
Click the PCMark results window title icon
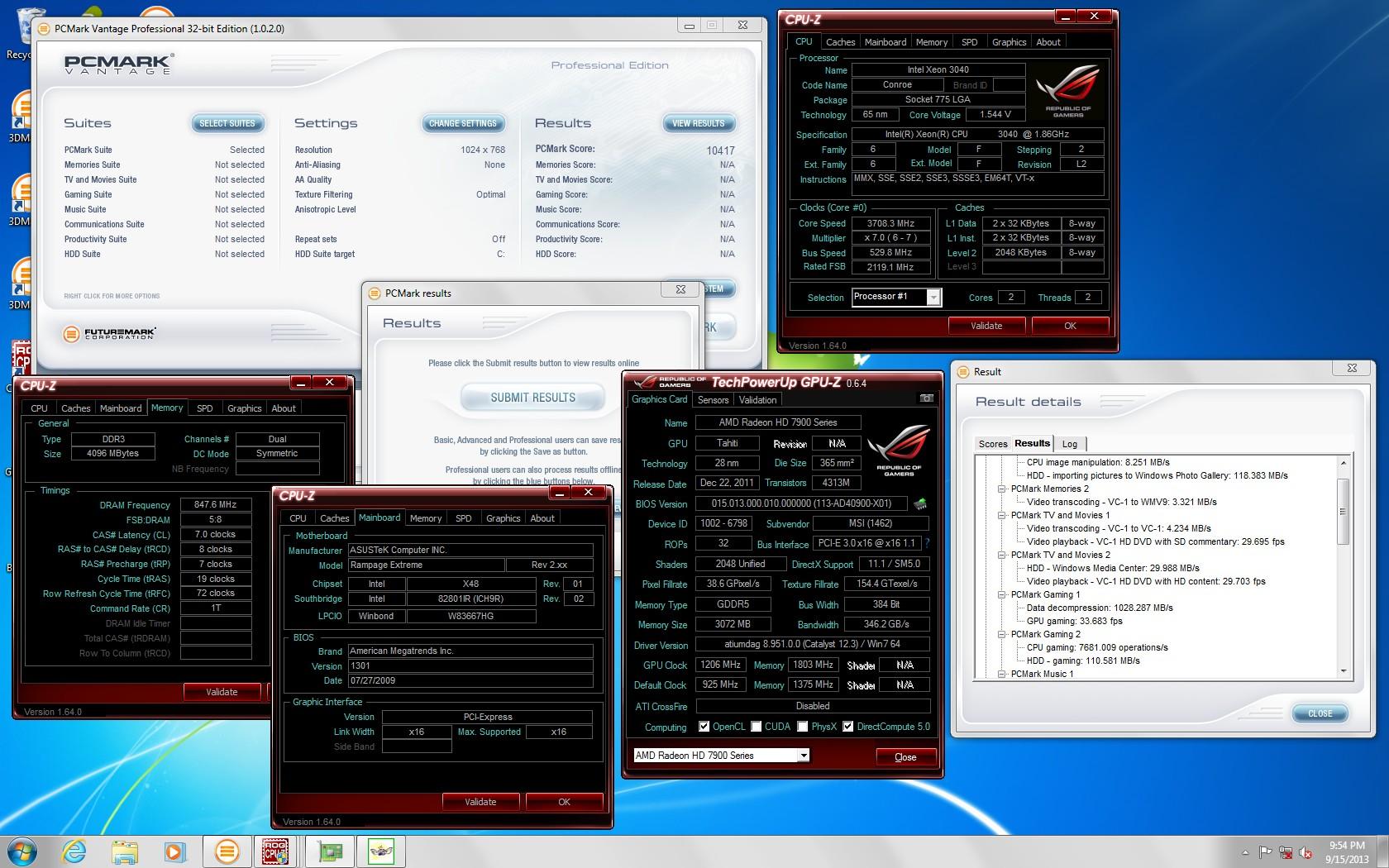pos(375,293)
